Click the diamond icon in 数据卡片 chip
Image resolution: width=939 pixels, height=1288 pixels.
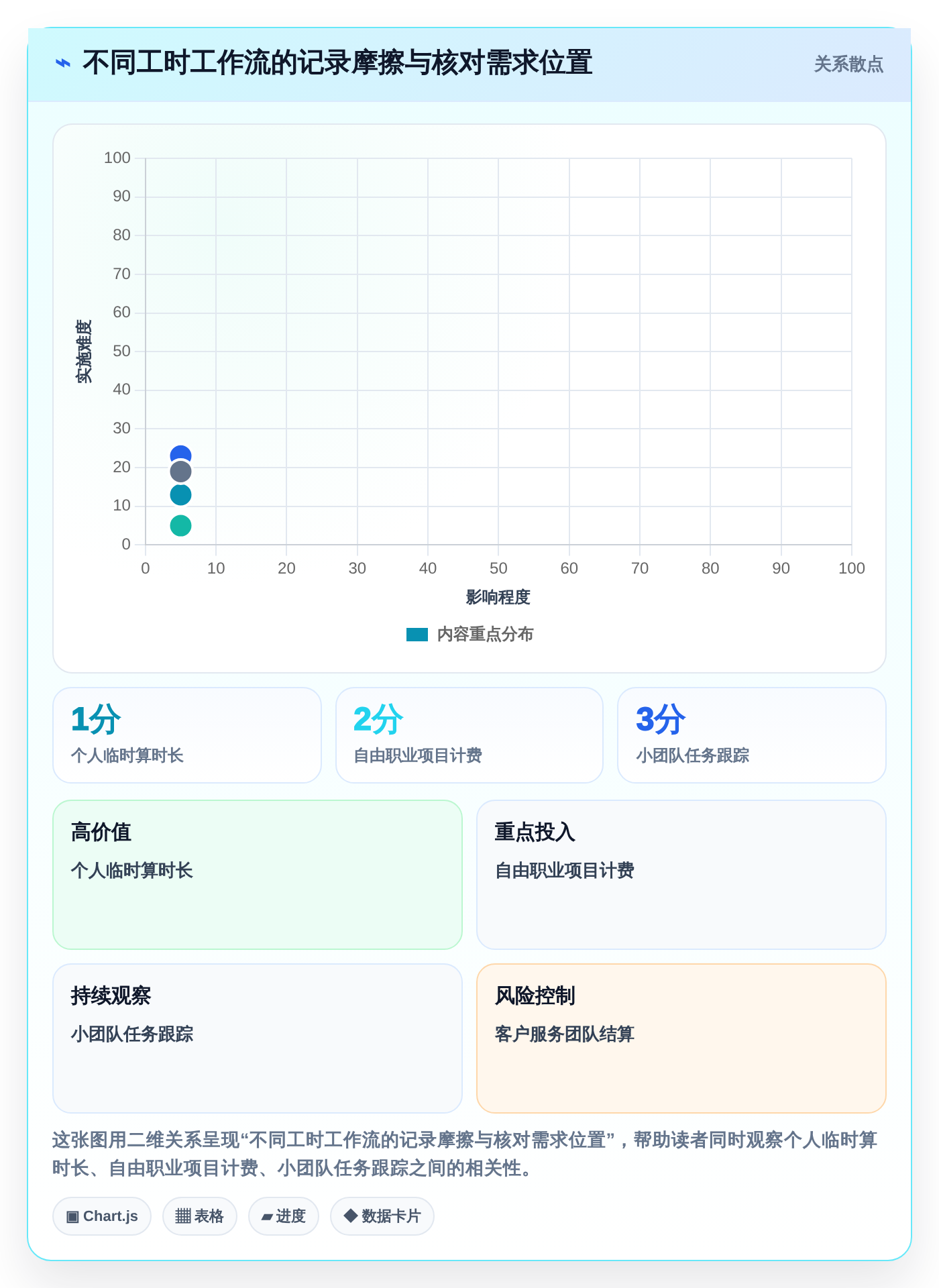click(350, 1216)
